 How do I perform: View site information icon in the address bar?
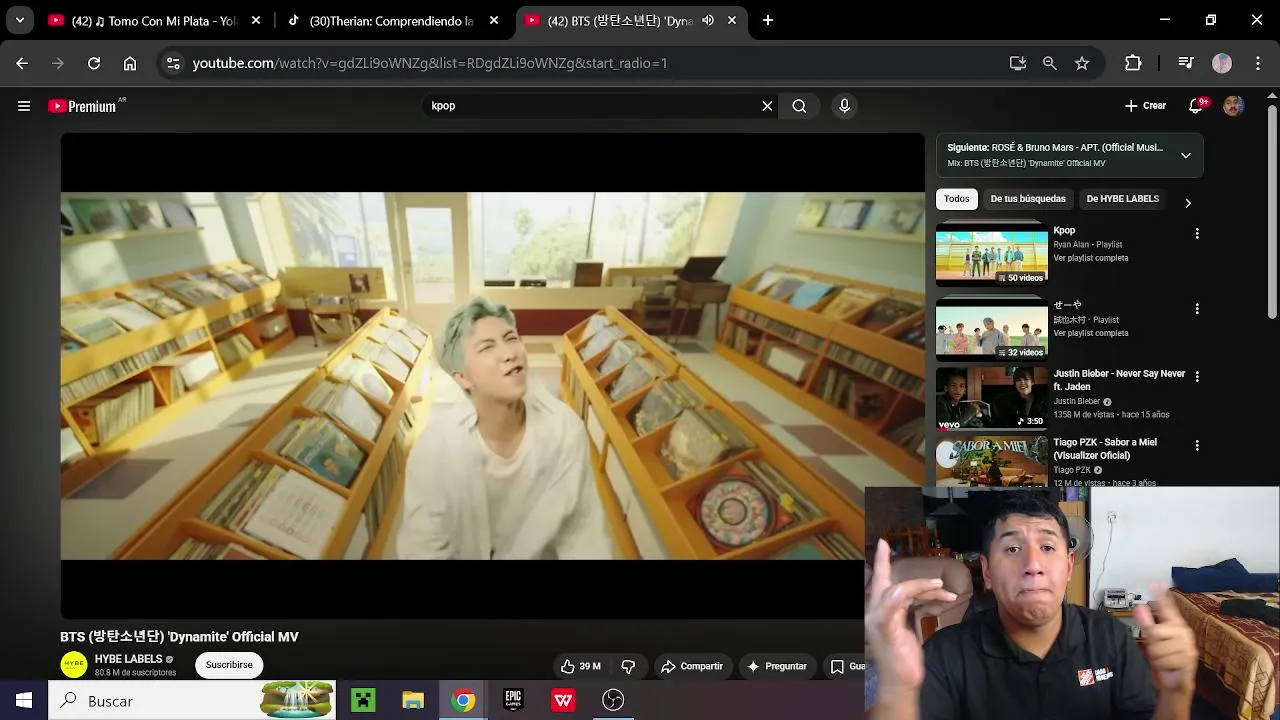pos(173,63)
